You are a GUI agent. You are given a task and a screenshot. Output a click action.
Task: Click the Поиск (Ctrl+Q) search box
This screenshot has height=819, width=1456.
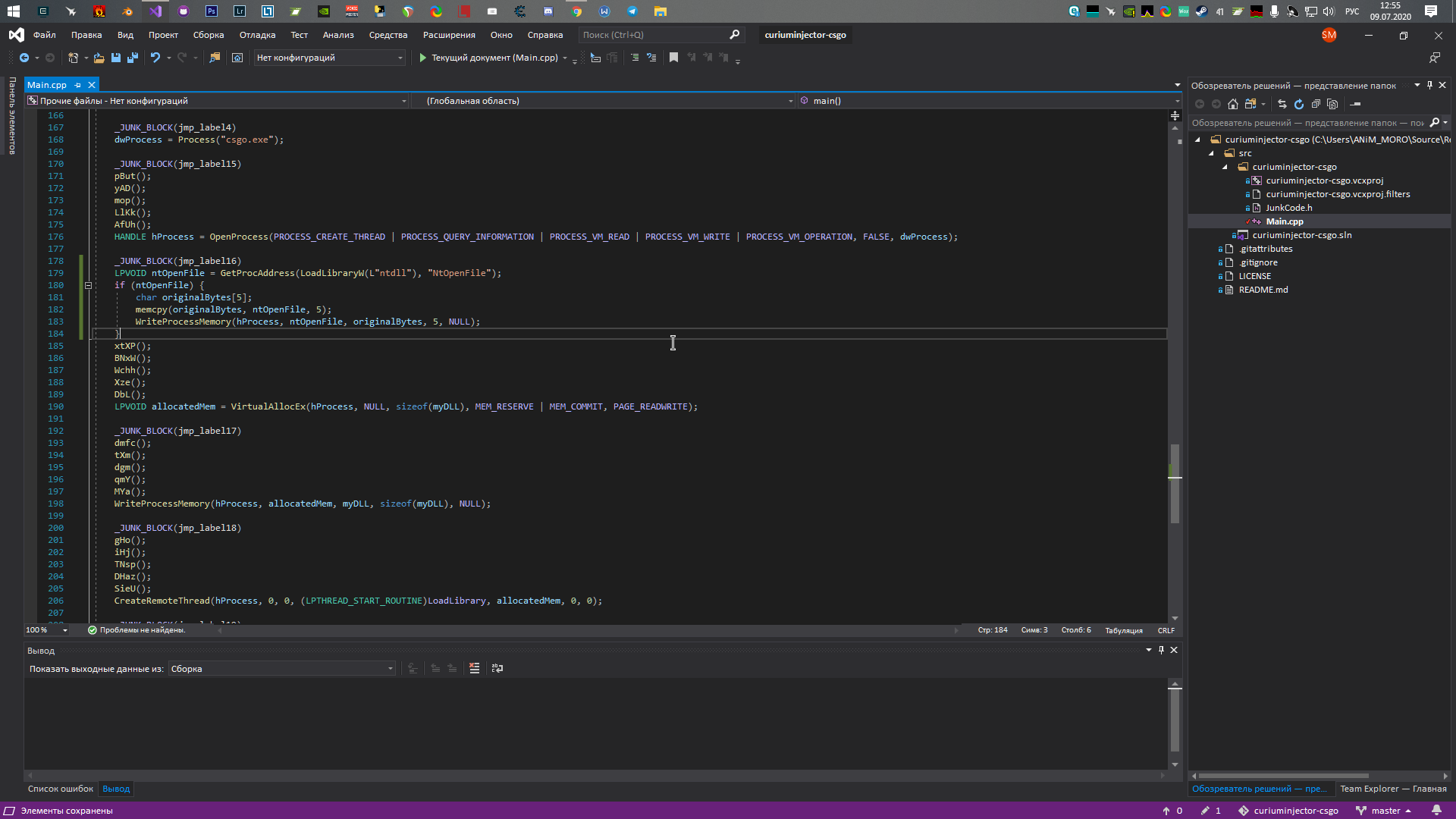pos(652,34)
